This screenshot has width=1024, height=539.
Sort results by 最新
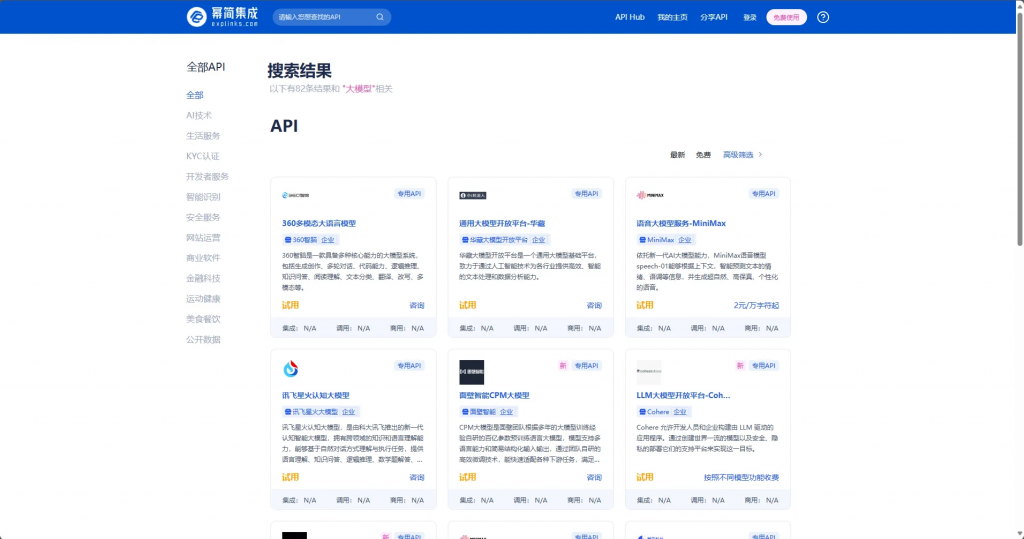tap(677, 155)
